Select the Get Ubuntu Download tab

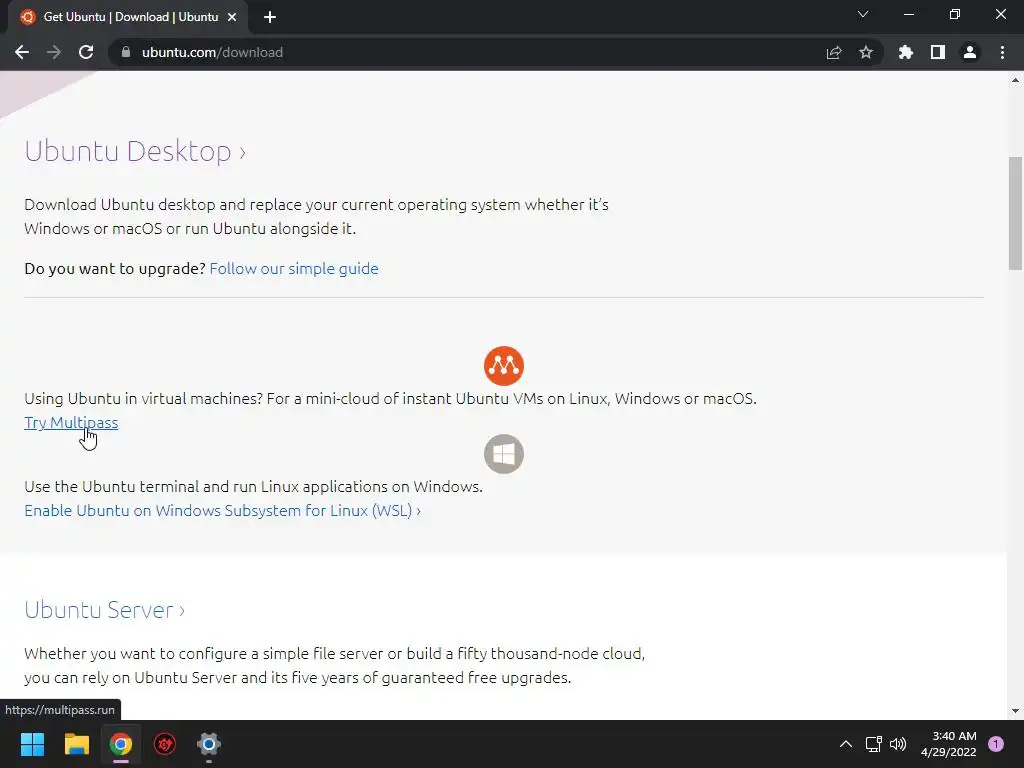(x=129, y=17)
